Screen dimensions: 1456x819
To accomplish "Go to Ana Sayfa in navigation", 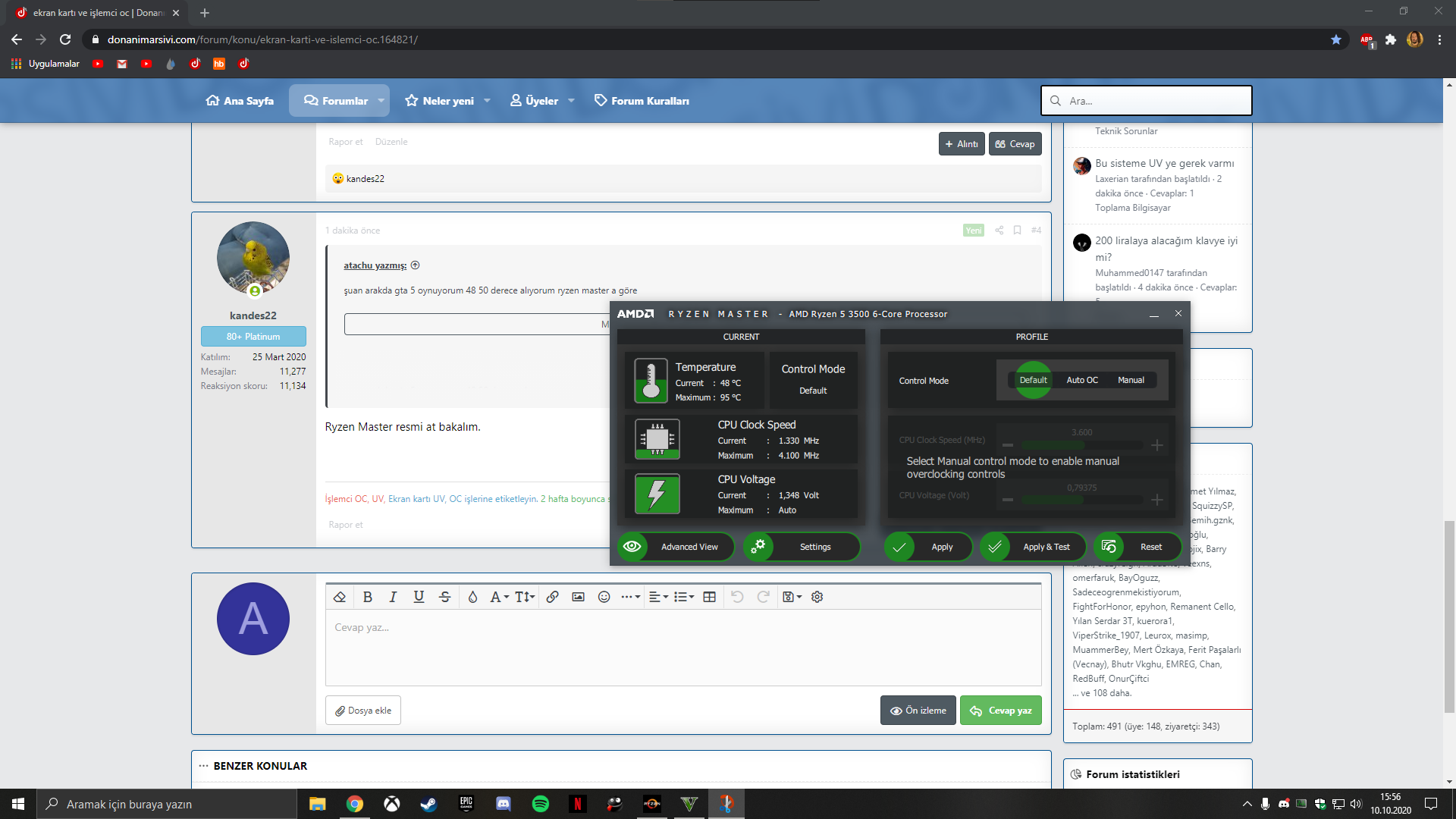I will [240, 101].
